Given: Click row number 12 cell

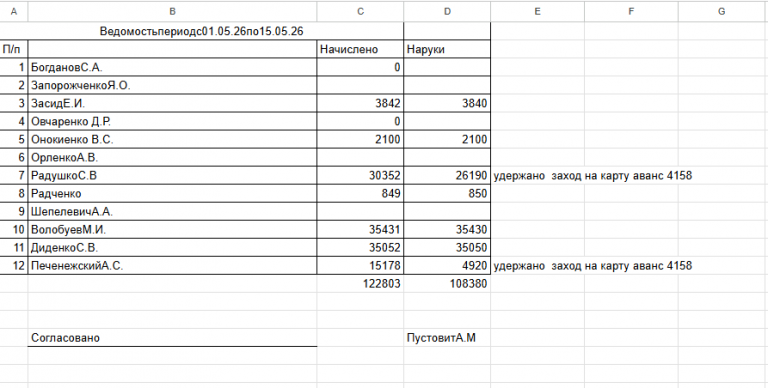Looking at the screenshot, I should pyautogui.click(x=14, y=266).
